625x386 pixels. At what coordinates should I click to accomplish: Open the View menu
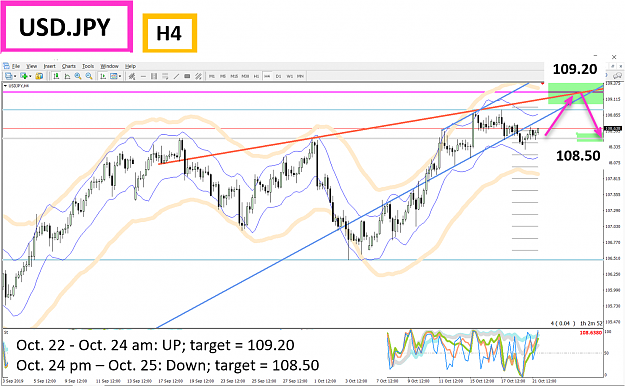click(31, 66)
